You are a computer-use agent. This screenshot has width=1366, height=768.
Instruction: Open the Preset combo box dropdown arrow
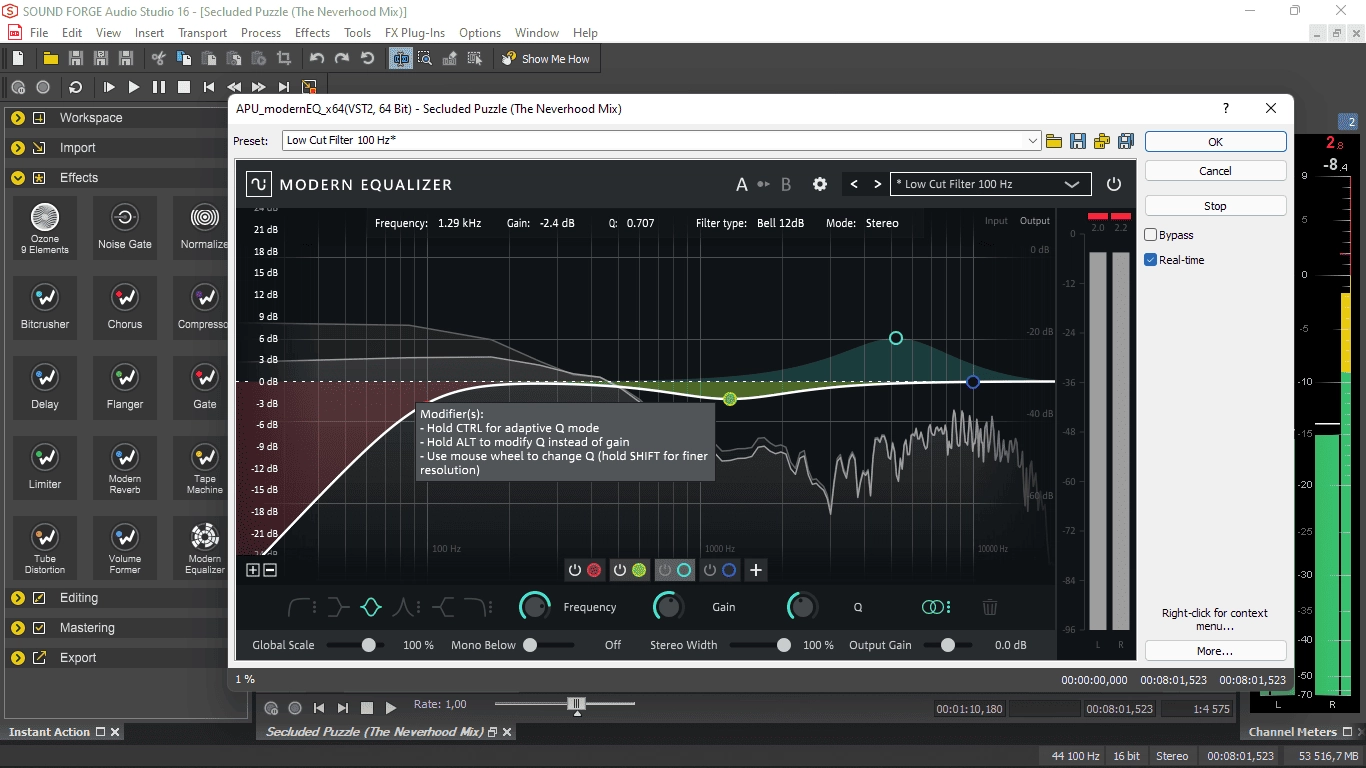pos(1034,141)
